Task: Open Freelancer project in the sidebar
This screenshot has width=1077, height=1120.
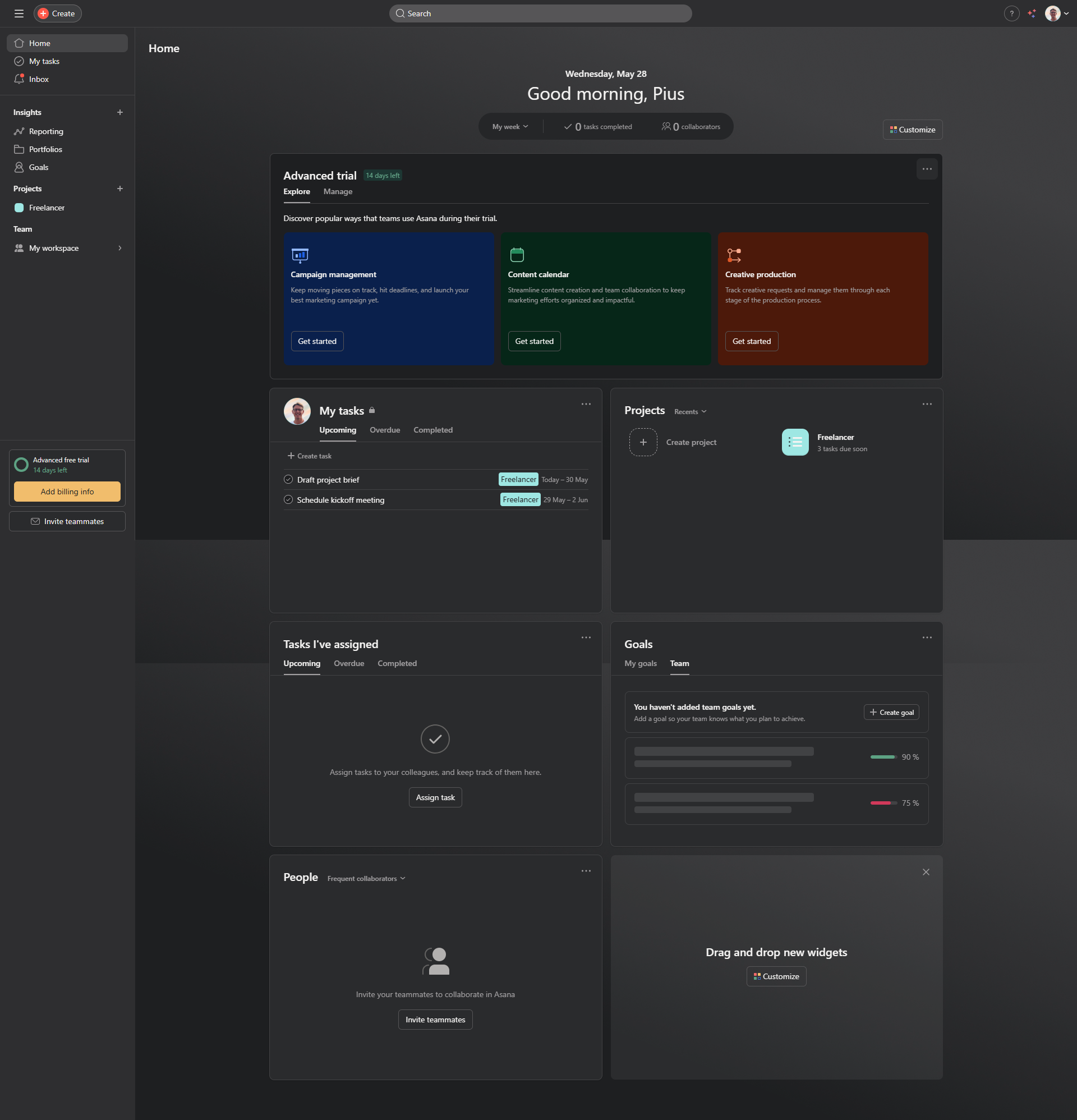Action: 67,208
